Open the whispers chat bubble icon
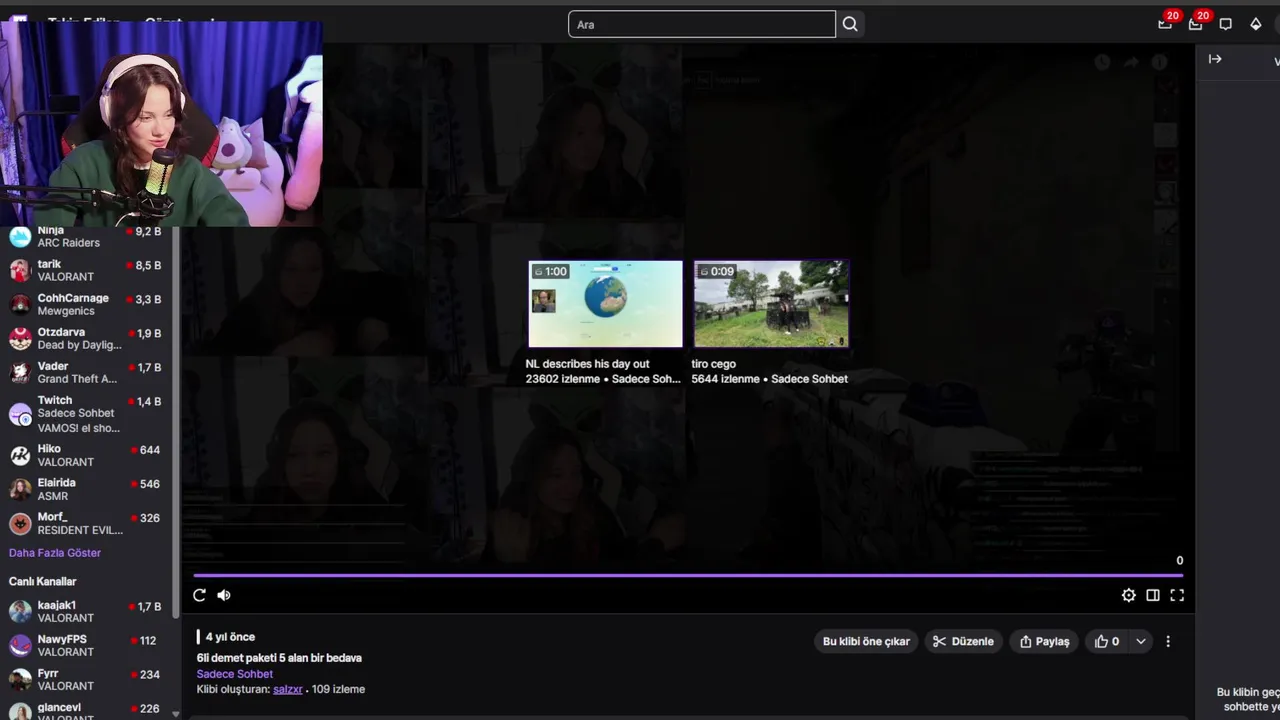The image size is (1280, 720). coord(1226,24)
